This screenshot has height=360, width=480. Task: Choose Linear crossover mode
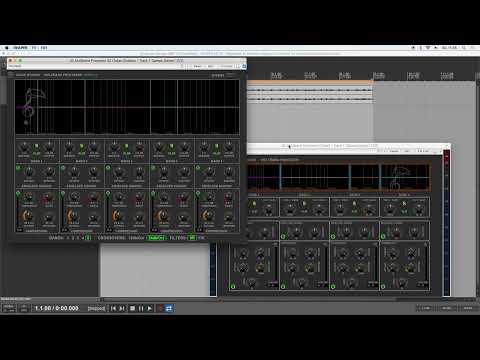(x=137, y=238)
